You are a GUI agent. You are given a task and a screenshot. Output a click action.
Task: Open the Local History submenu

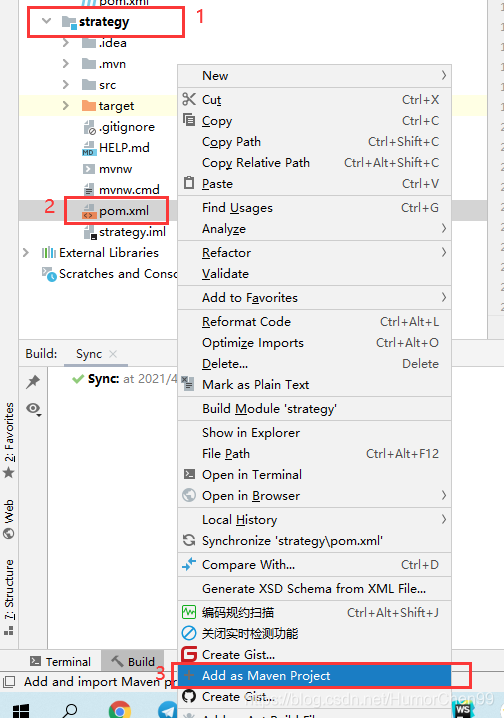(314, 519)
